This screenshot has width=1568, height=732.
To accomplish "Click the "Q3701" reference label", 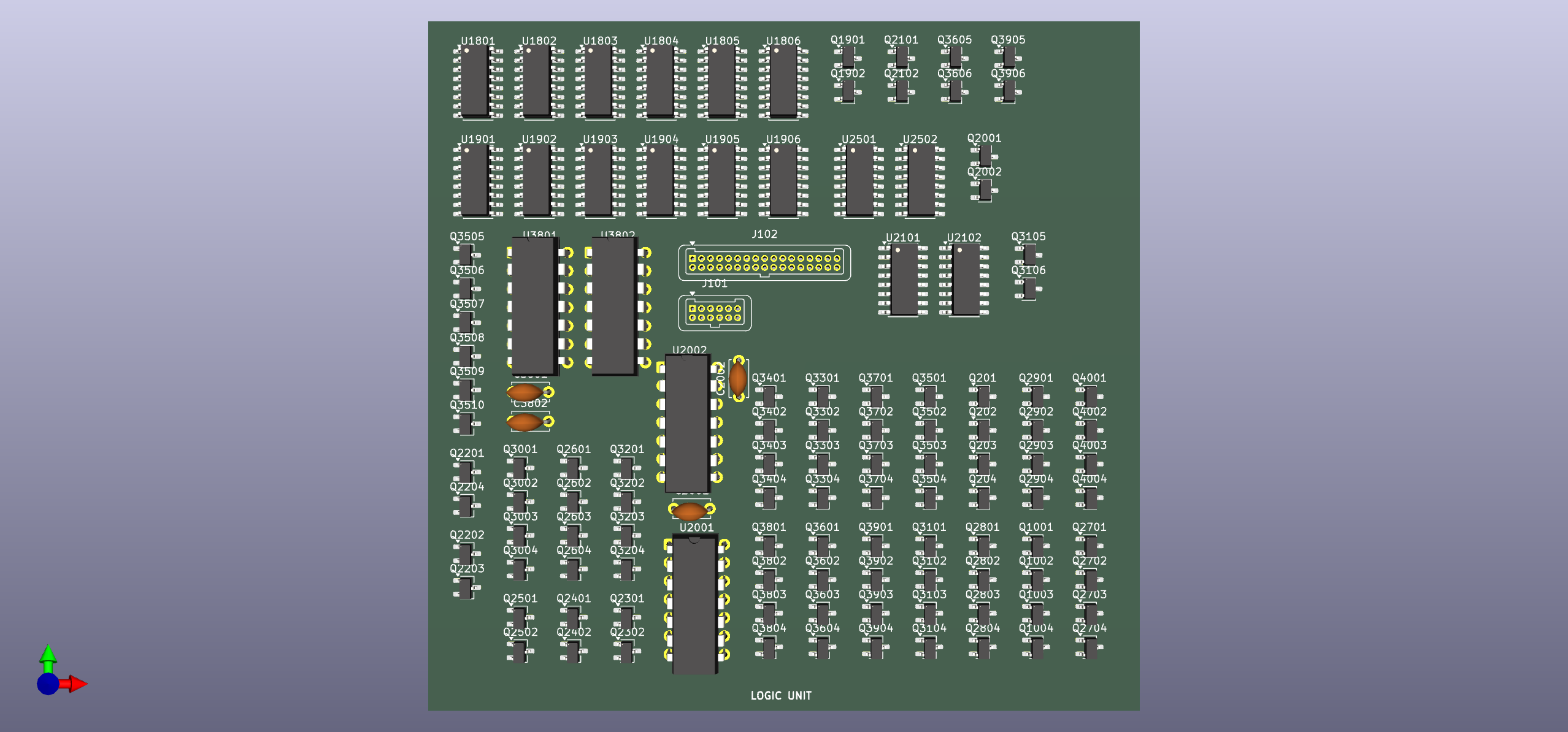I will [875, 378].
